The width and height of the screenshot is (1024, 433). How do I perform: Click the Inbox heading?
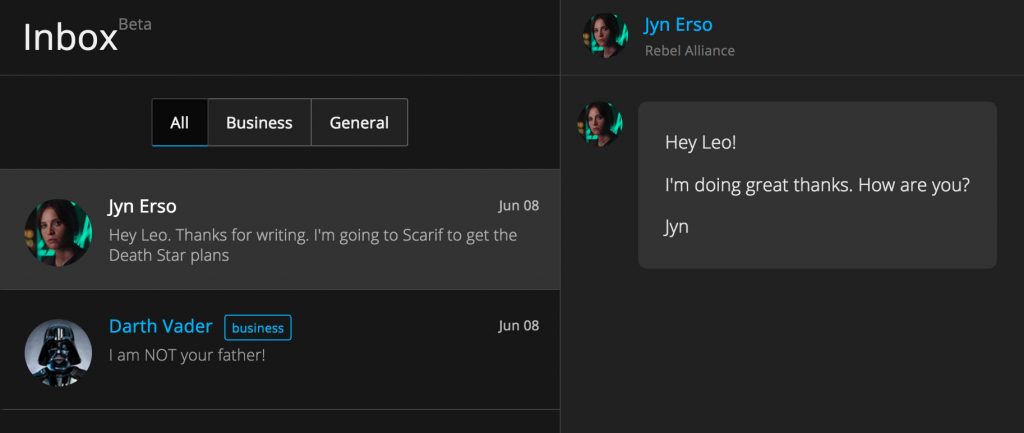pos(70,37)
